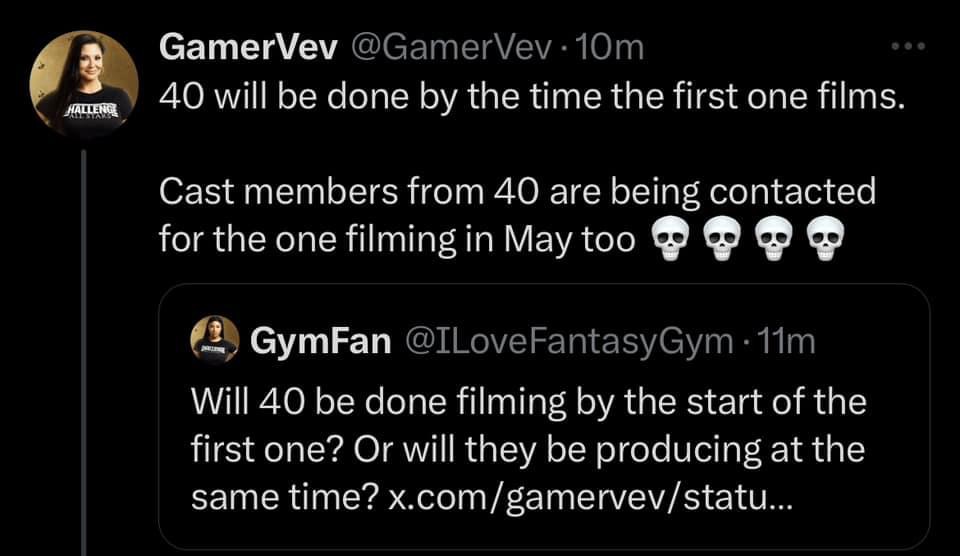960x556 pixels.
Task: Click the 11m timestamp in quoted tweet
Action: pos(787,341)
